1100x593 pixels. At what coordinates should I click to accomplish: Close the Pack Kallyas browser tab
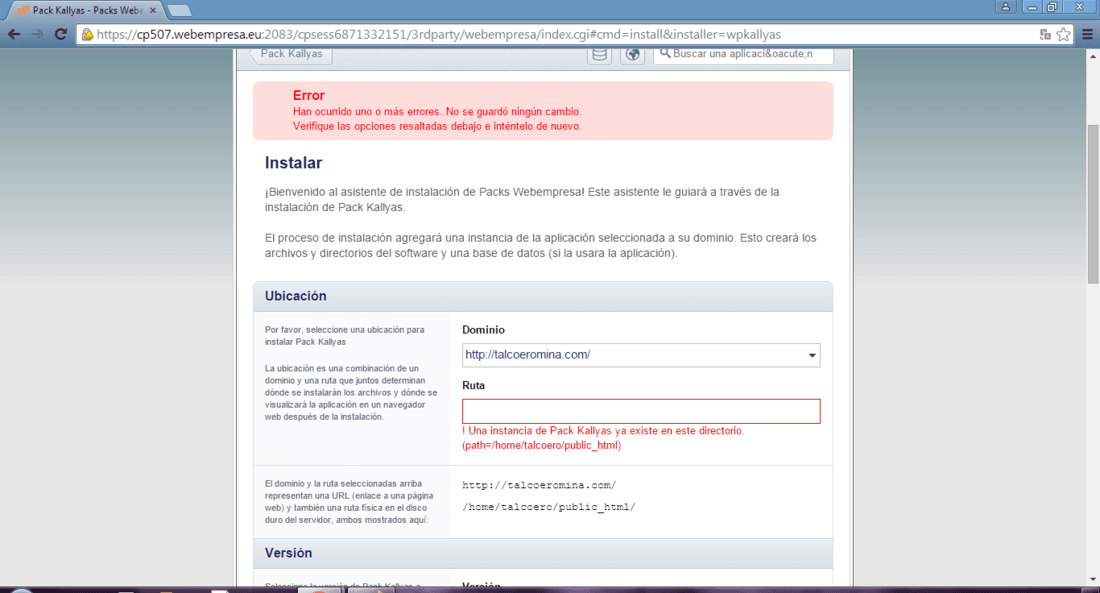(153, 11)
